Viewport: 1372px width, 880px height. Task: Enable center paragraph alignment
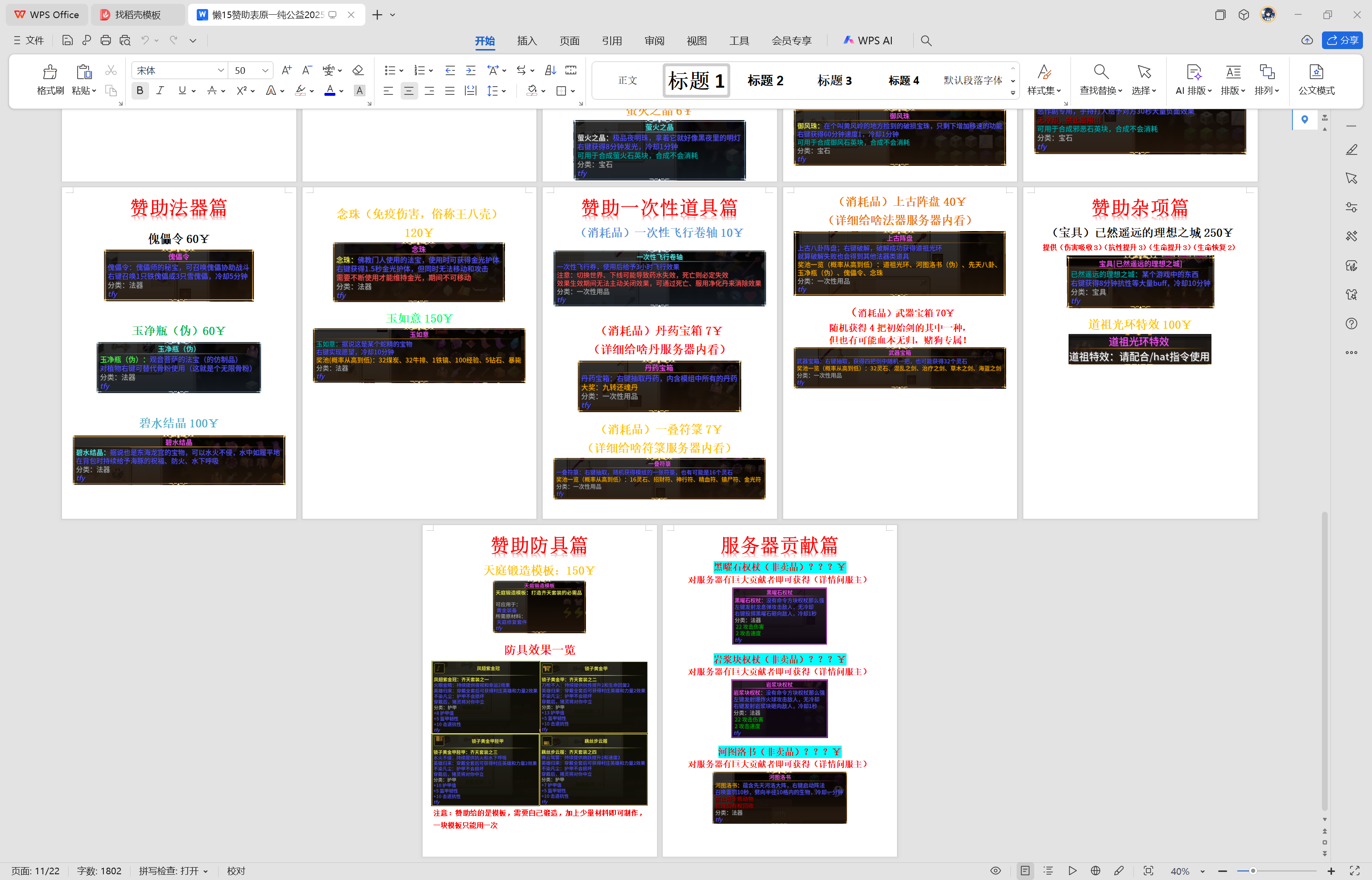tap(408, 91)
